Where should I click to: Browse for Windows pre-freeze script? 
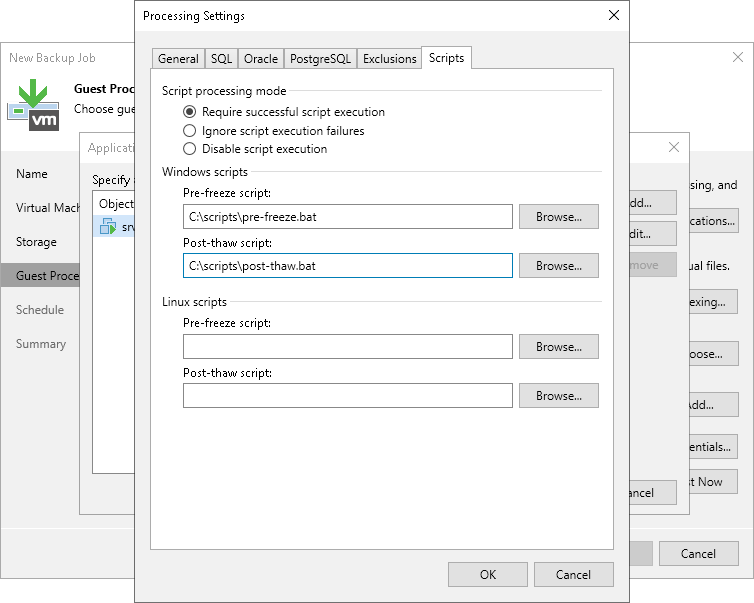[558, 217]
